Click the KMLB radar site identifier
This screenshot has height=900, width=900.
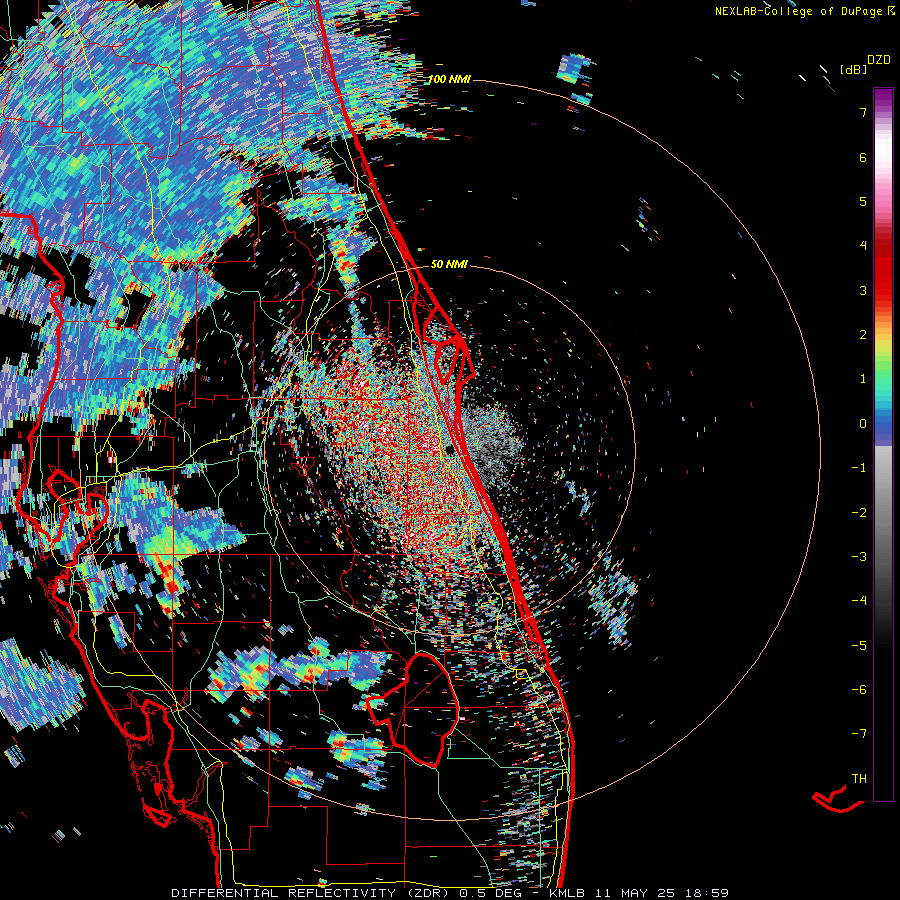(567, 893)
